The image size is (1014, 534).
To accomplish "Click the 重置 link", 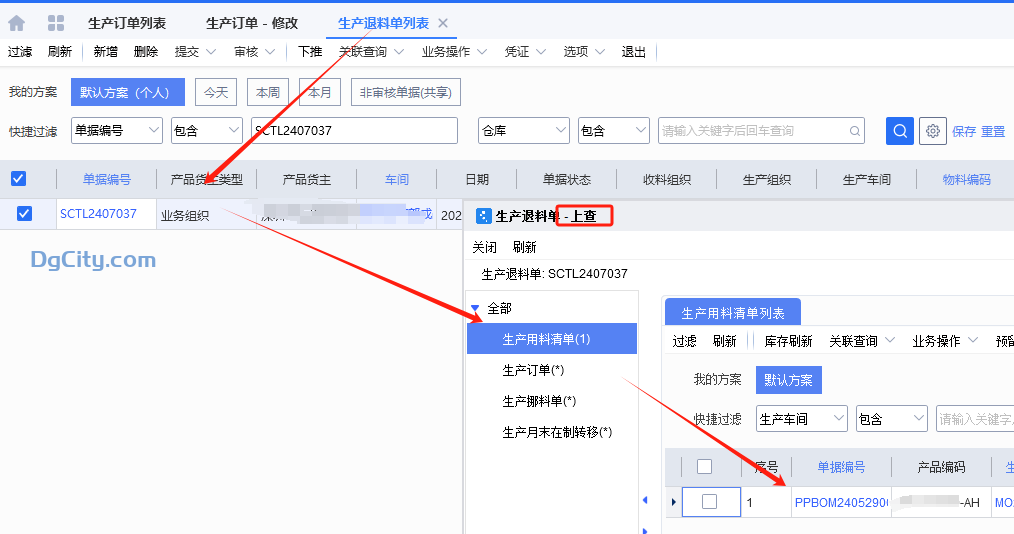I will tap(993, 131).
